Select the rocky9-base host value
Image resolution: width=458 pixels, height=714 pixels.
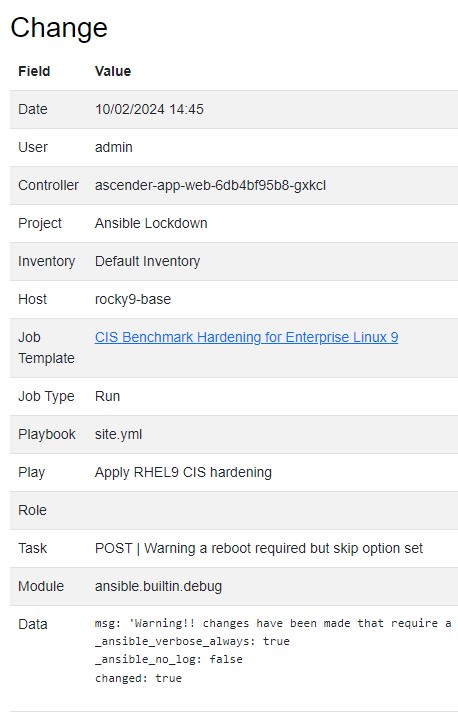coord(133,299)
